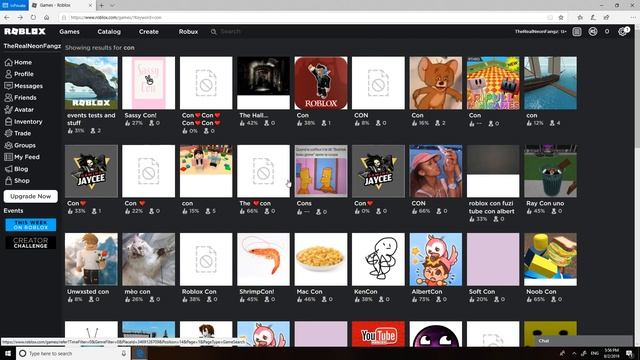Open Groups from the sidebar
Image resolution: width=640 pixels, height=360 pixels.
tap(20, 145)
